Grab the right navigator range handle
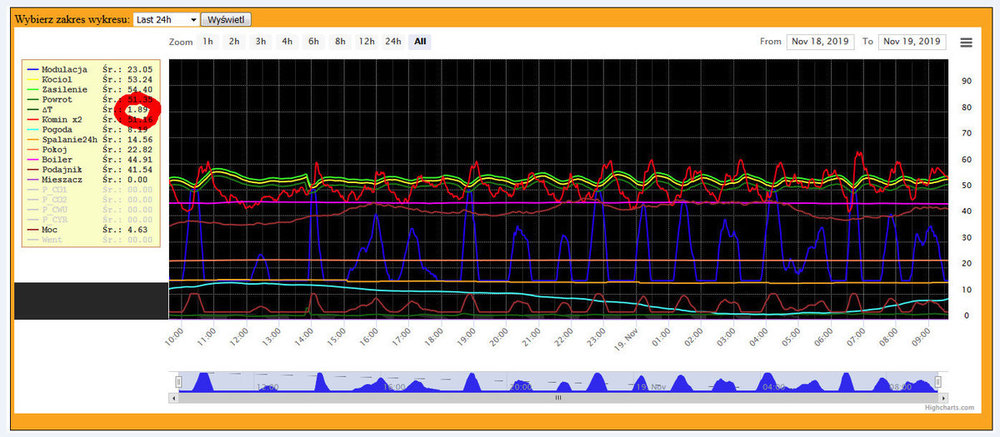Viewport: 1000px width, 437px height. 938,381
